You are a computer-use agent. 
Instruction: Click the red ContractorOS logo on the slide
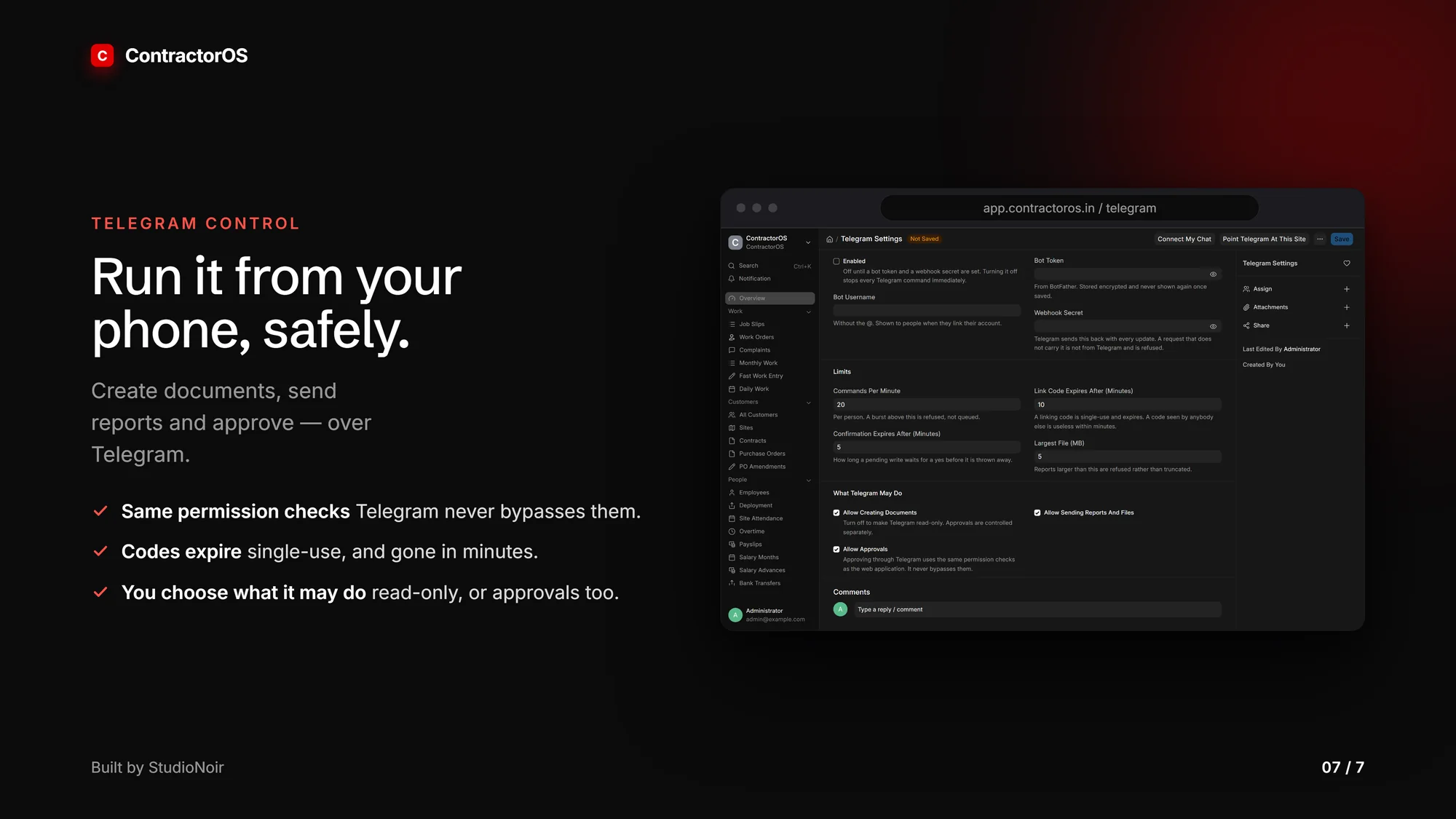point(103,55)
